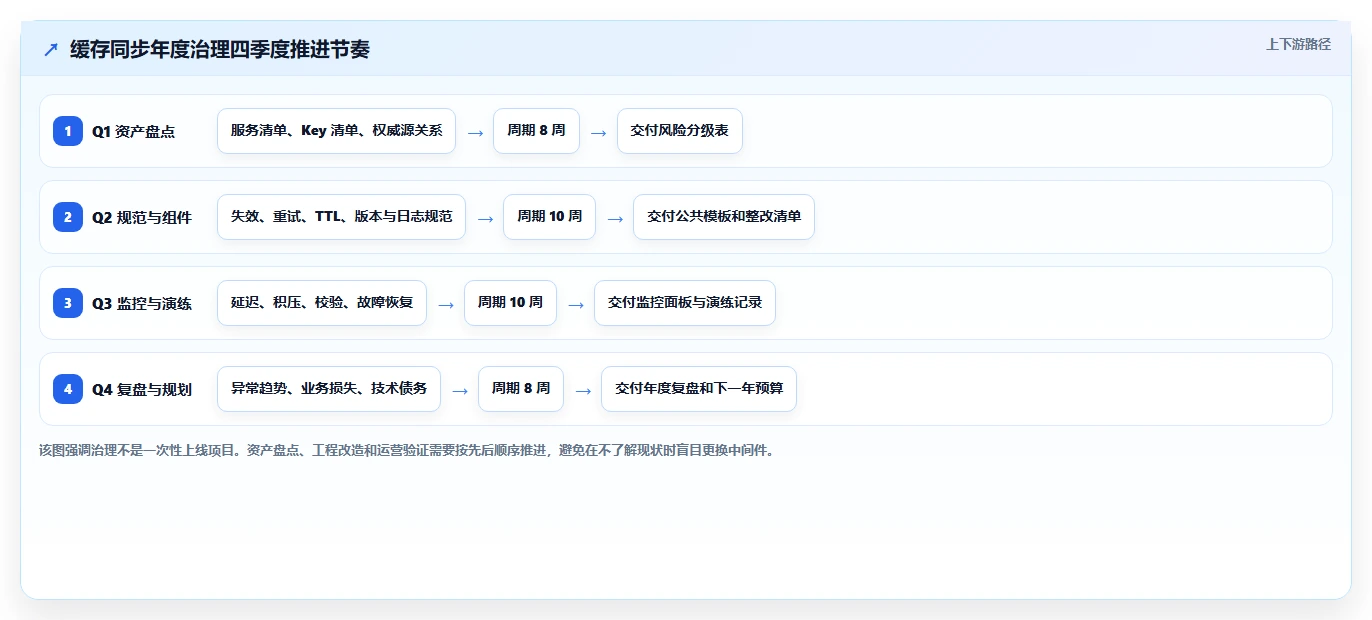Select the 周期 8 周 box in Q1 row
The image size is (1372, 620).
coord(536,131)
